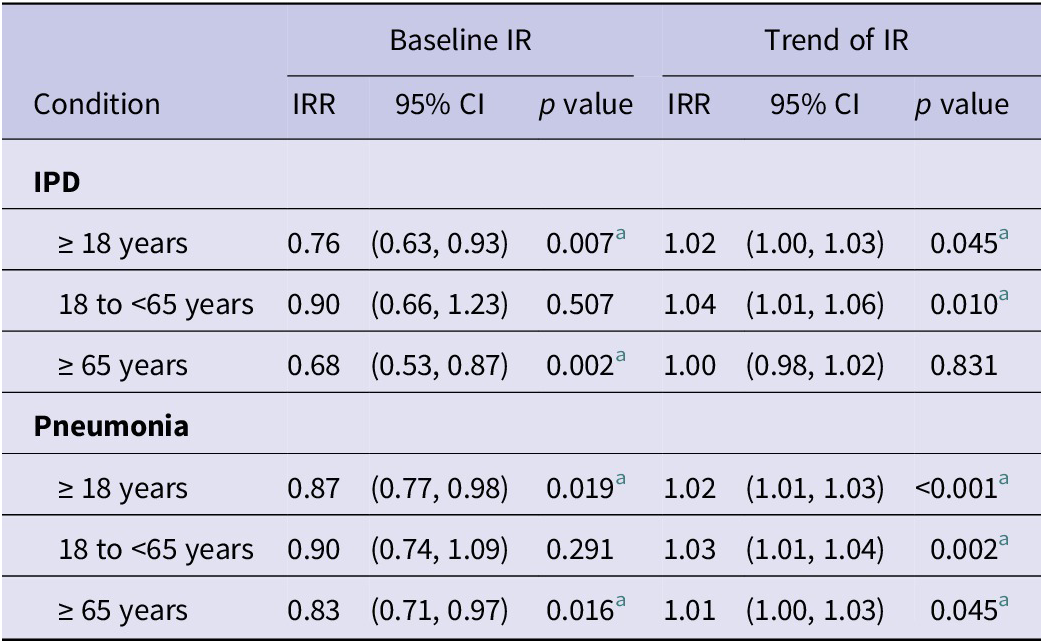
Task: Click footnote marker beside <0.001 p value
Action: click(x=1004, y=479)
